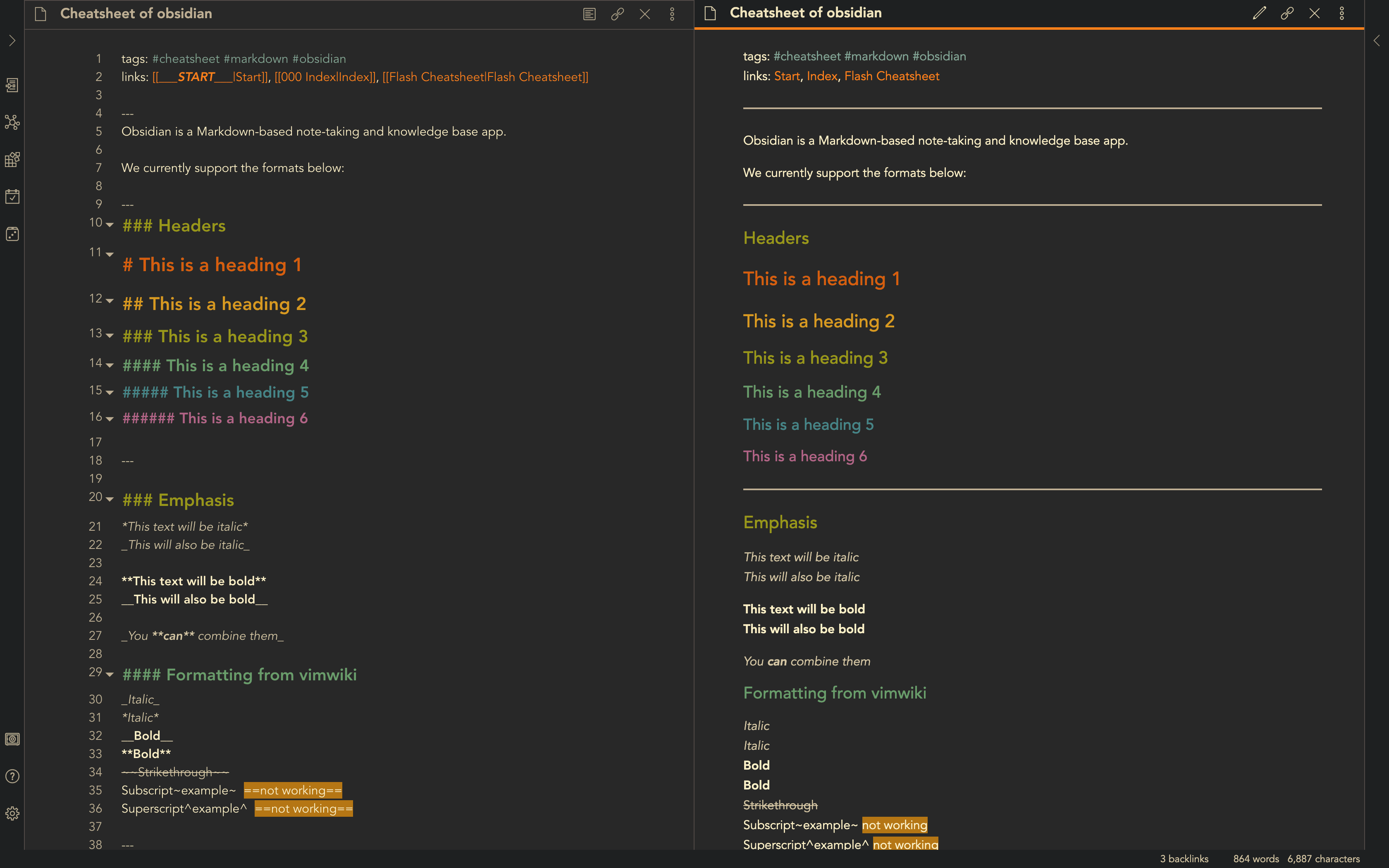Open the Help question mark icon

(12, 776)
